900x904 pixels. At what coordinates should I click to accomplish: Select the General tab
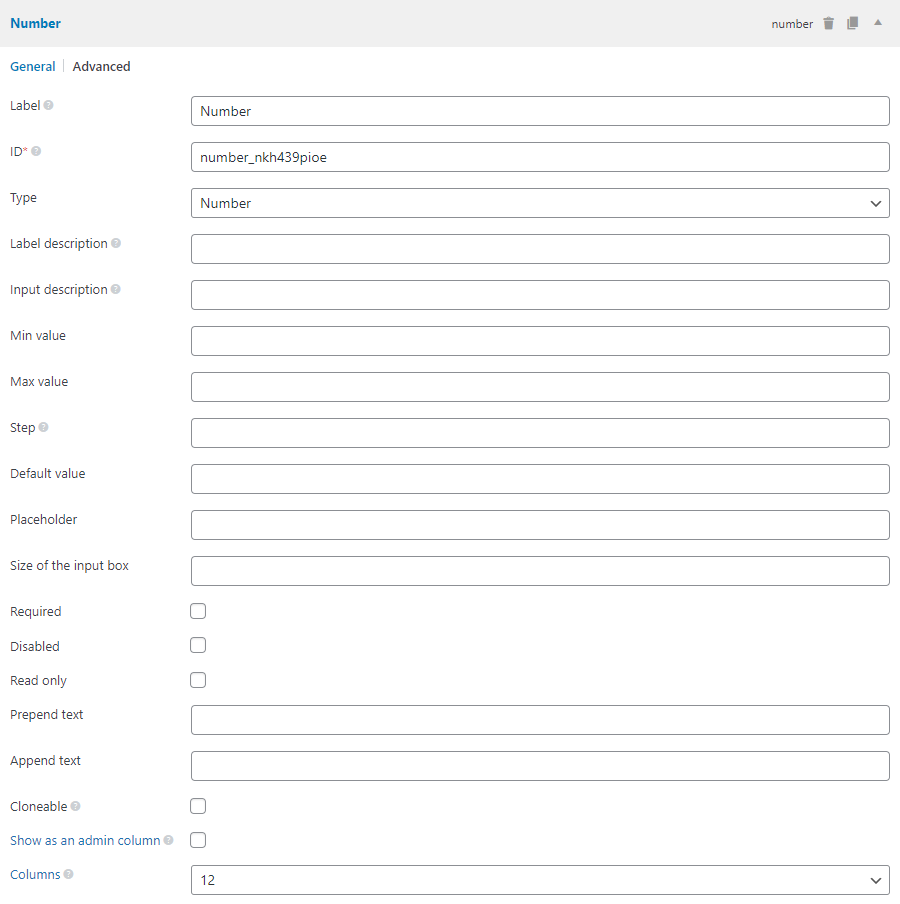(x=33, y=66)
